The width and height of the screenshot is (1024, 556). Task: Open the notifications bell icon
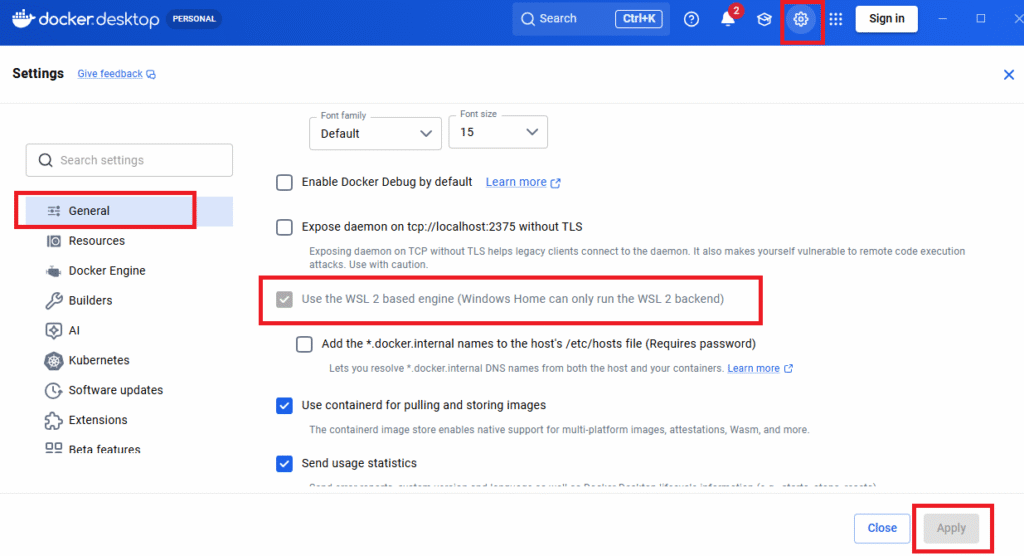click(728, 19)
